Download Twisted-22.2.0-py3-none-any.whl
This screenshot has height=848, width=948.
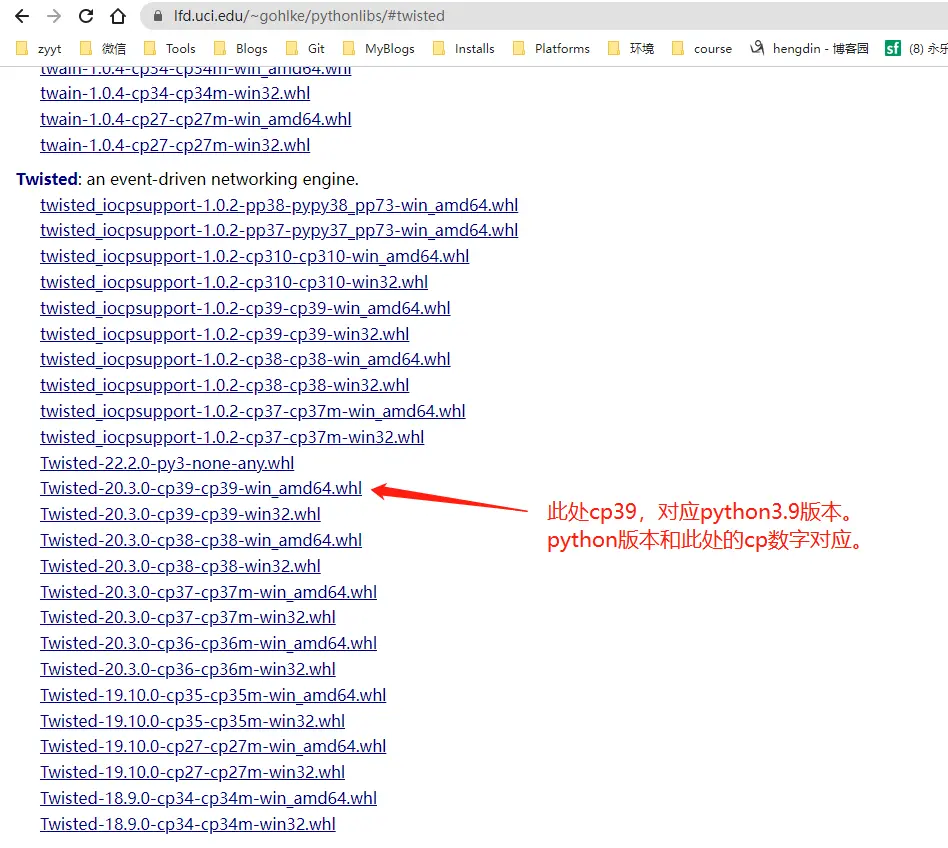pos(167,463)
